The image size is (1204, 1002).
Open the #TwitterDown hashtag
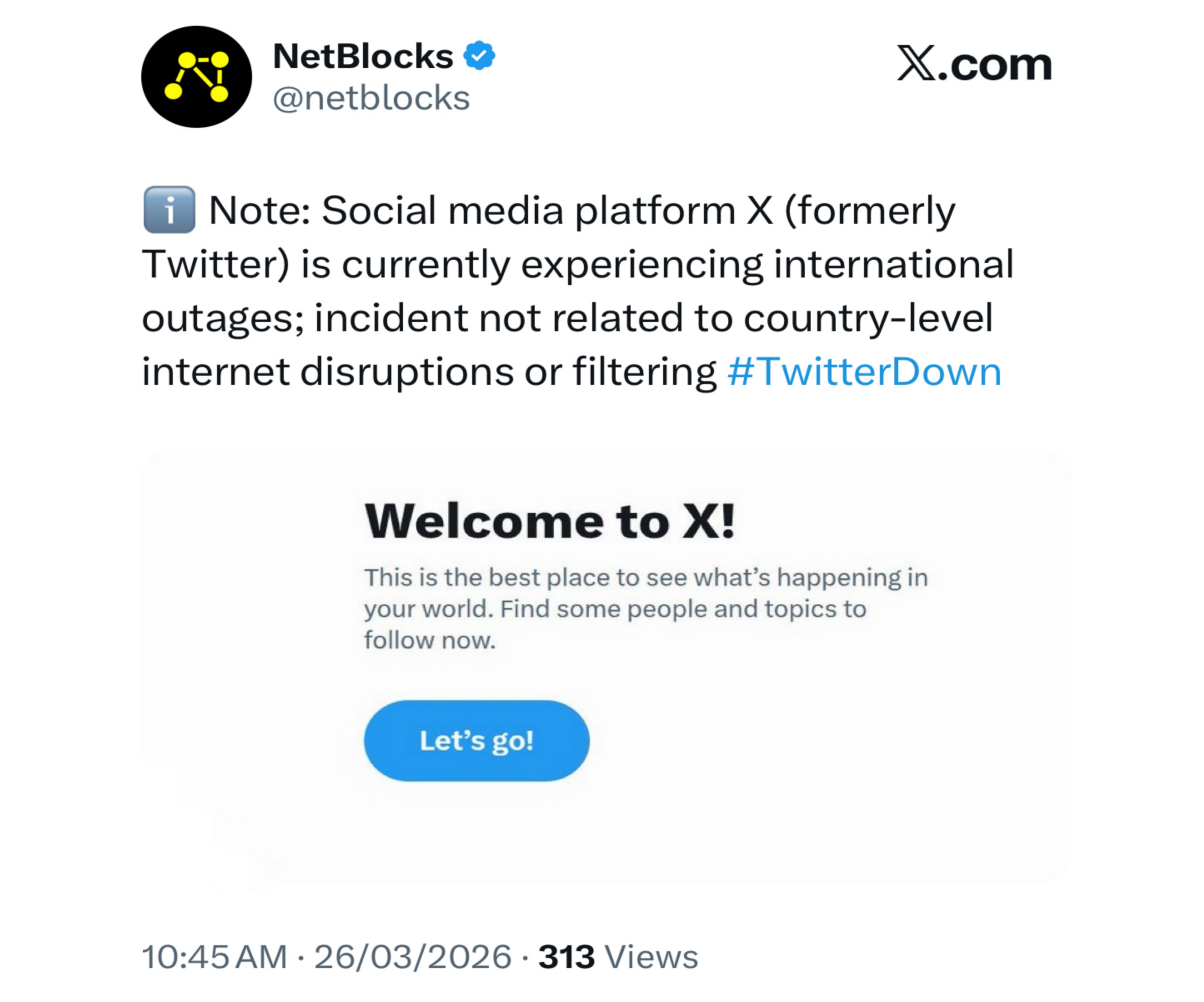(x=863, y=372)
